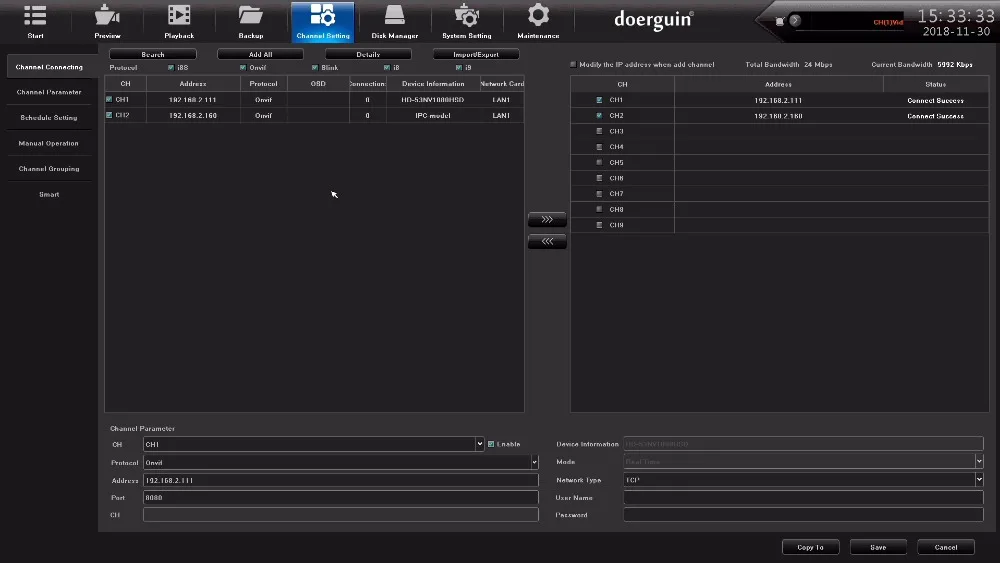
Task: Switch to Manual Operation tab
Action: tap(49, 143)
